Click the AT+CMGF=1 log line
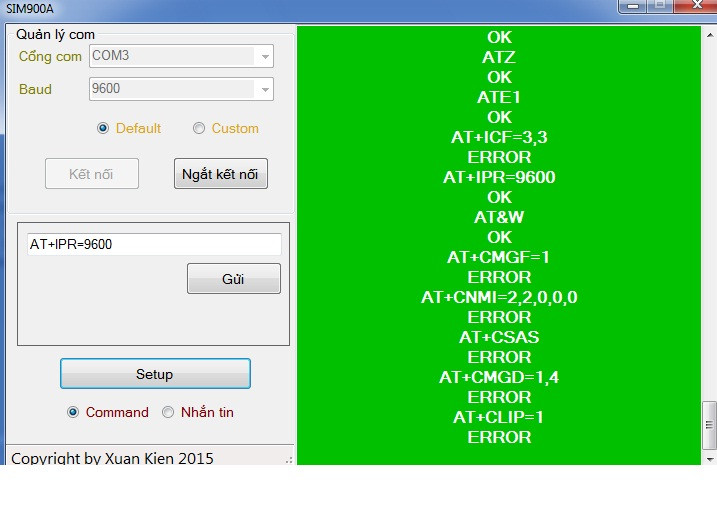This screenshot has height=518, width=717. (x=498, y=257)
